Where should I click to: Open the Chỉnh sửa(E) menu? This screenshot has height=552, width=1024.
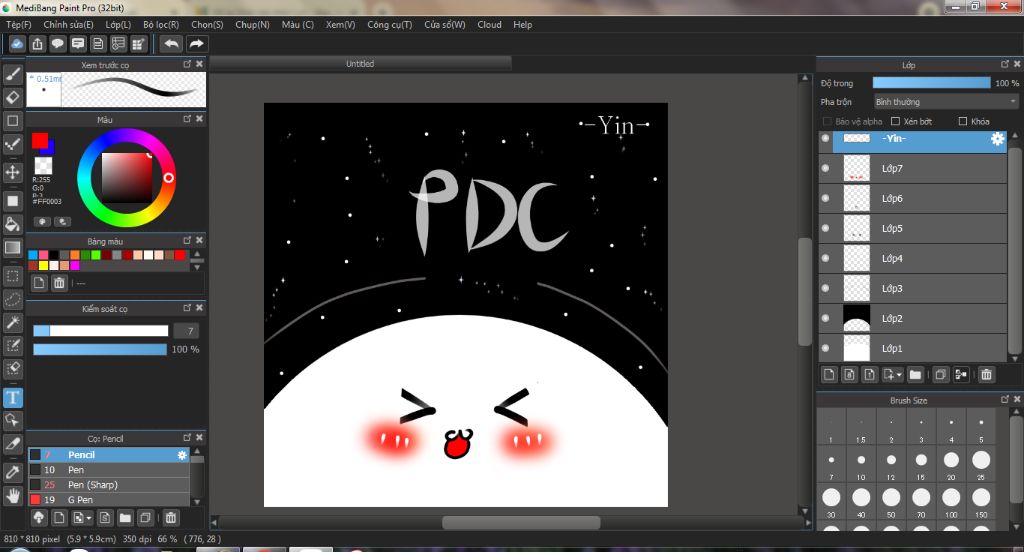coord(68,25)
